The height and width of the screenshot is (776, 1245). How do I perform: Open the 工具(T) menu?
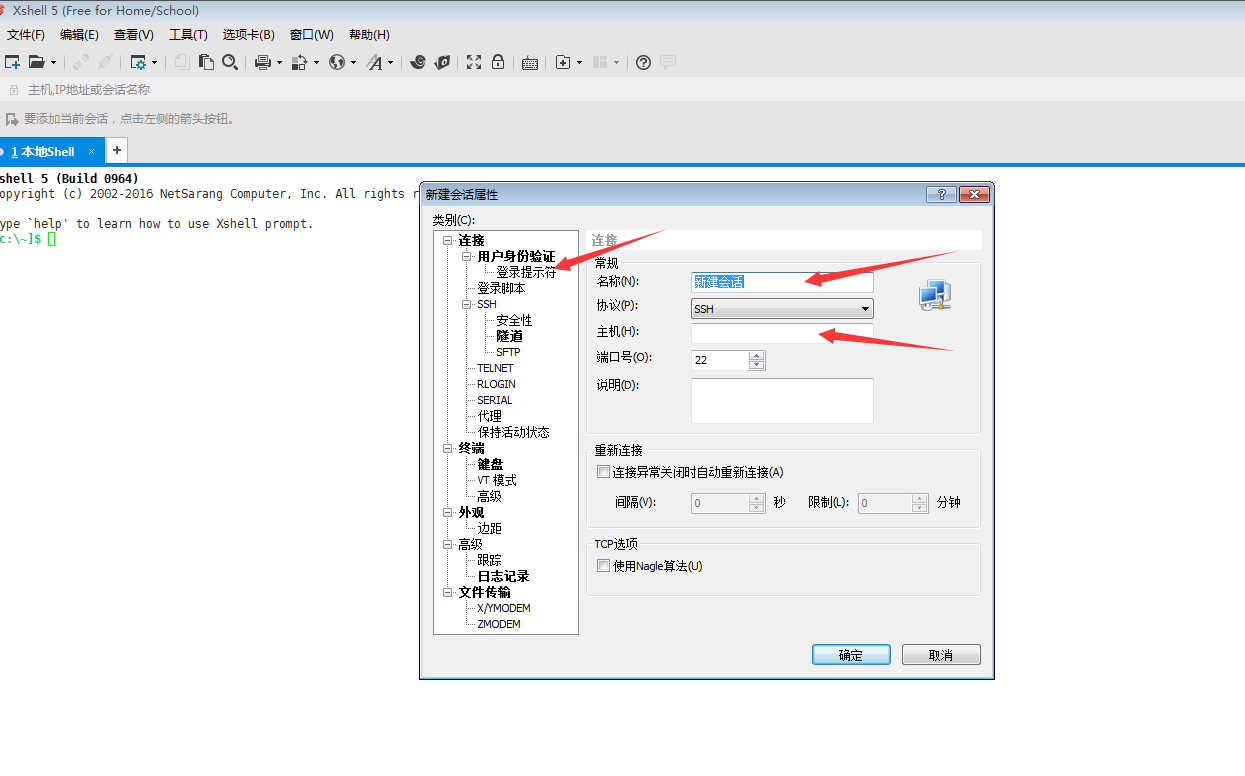188,35
